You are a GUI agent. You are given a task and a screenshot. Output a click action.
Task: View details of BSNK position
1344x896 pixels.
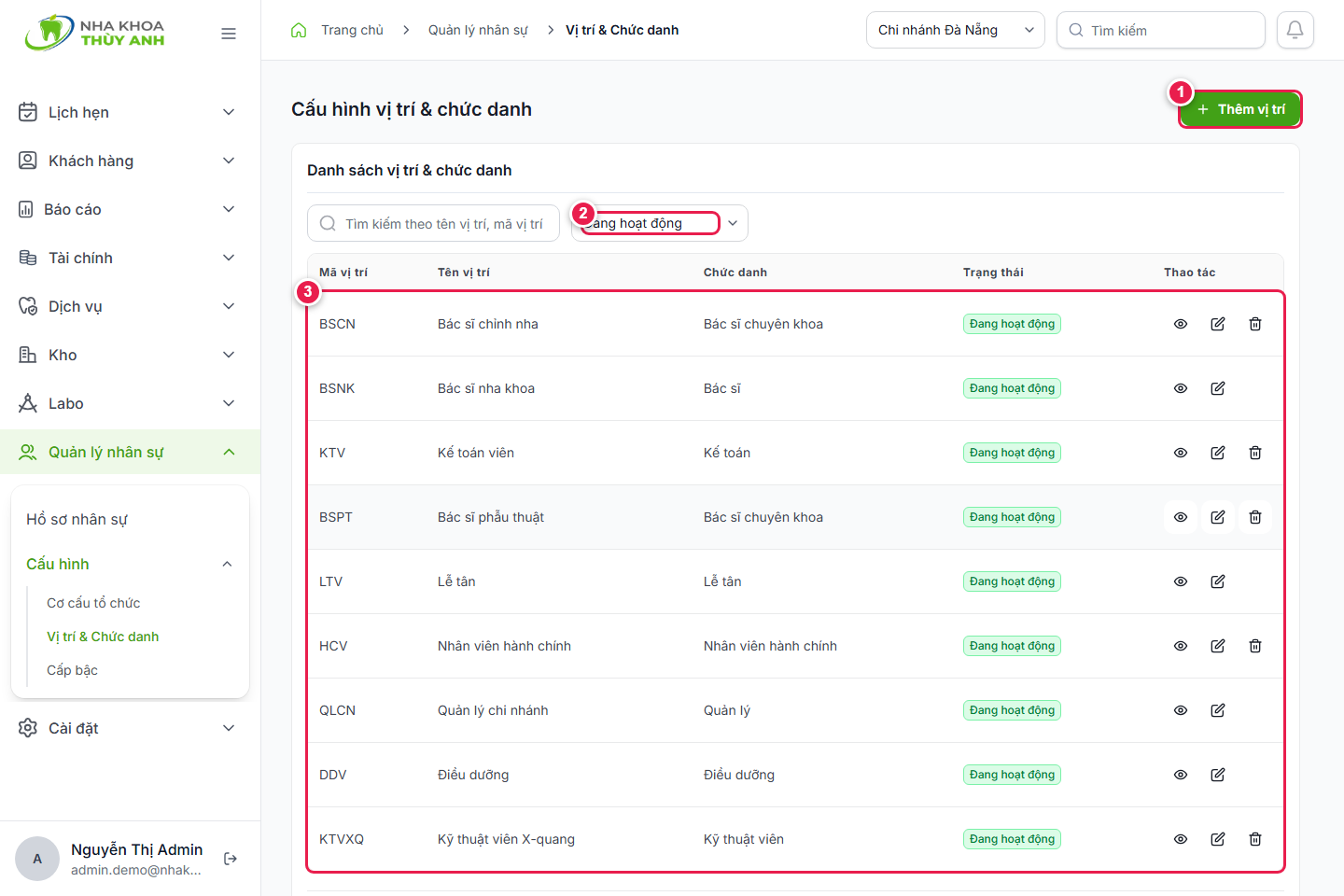coord(1181,388)
